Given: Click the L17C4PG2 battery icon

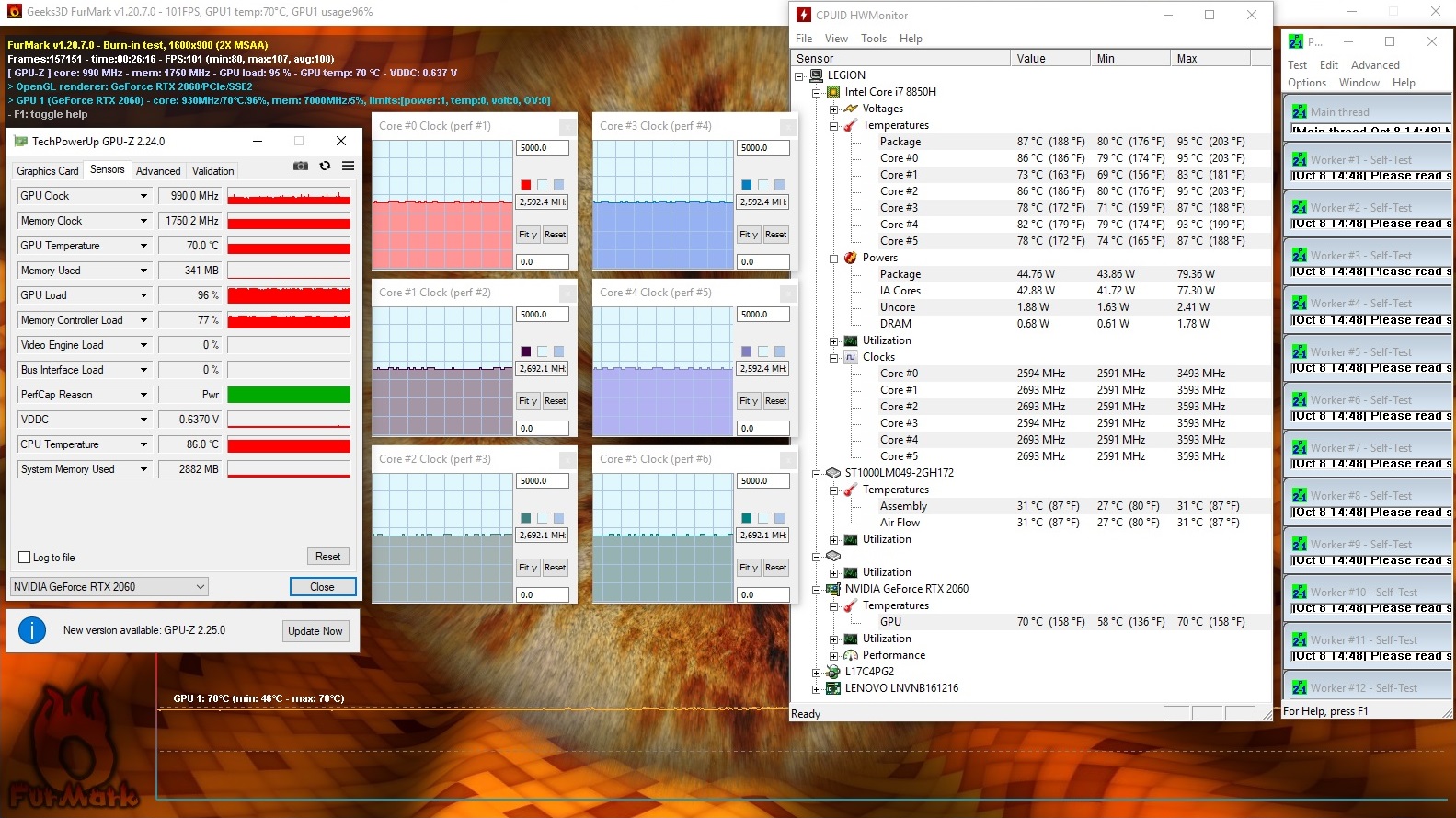Looking at the screenshot, I should pyautogui.click(x=833, y=672).
